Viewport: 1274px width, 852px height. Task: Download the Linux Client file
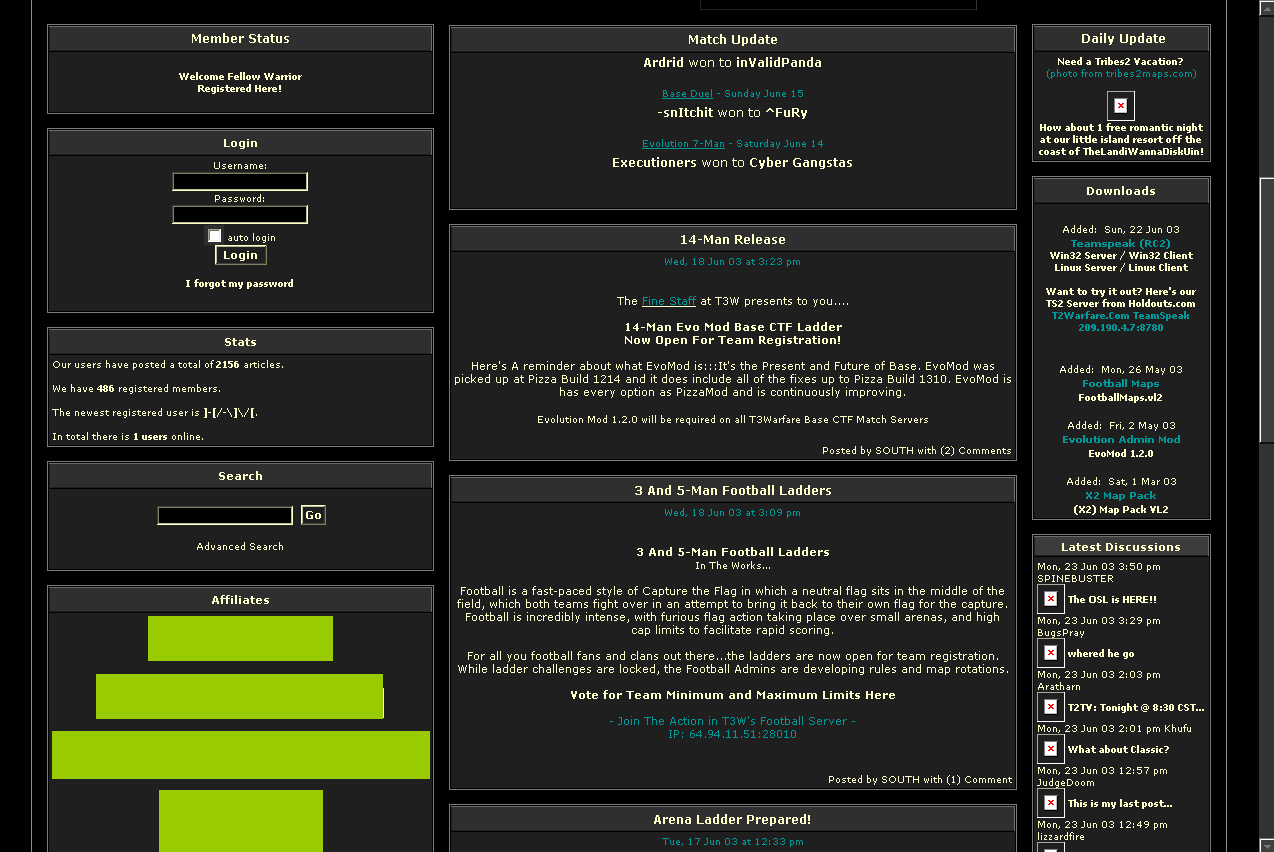click(x=1158, y=268)
